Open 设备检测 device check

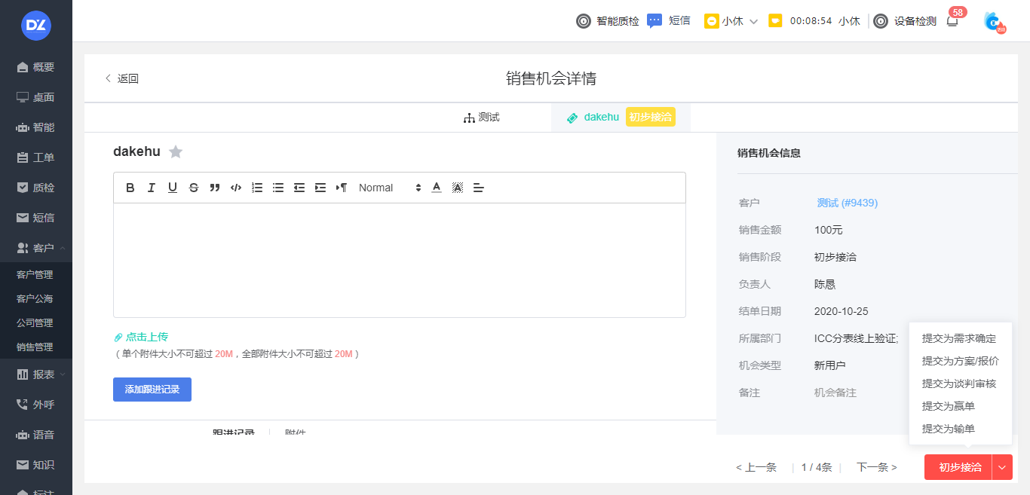click(905, 21)
